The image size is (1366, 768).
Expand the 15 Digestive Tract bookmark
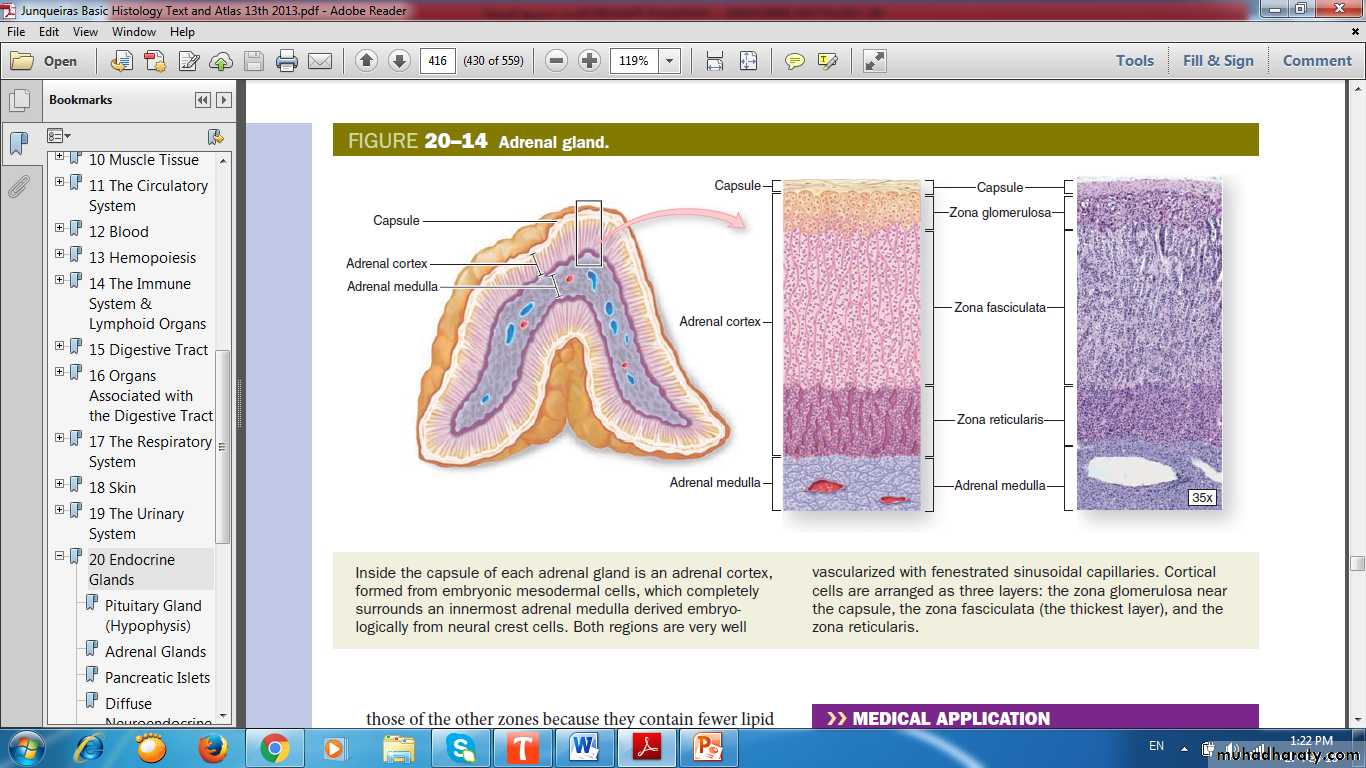coord(59,346)
